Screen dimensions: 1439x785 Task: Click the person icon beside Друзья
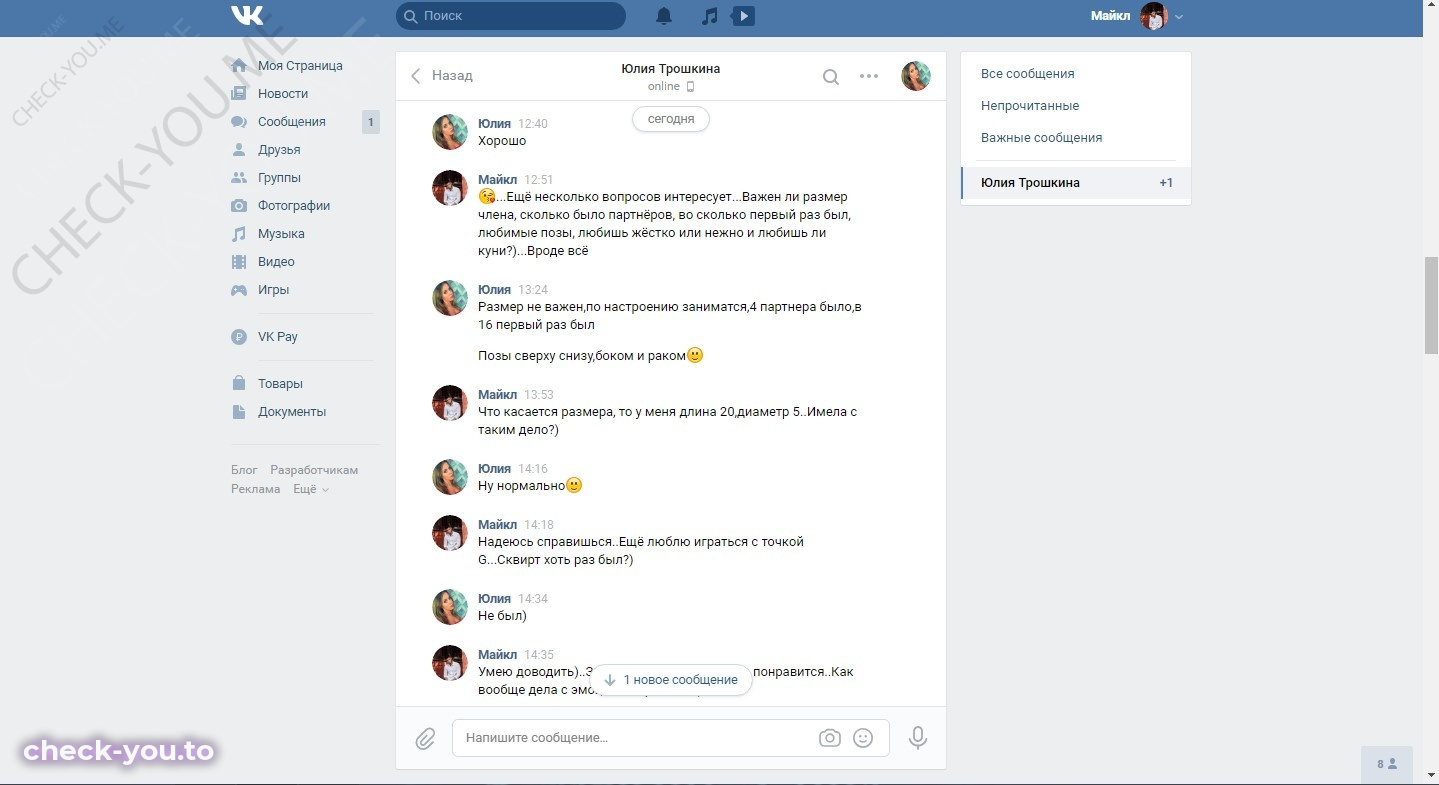pos(239,150)
